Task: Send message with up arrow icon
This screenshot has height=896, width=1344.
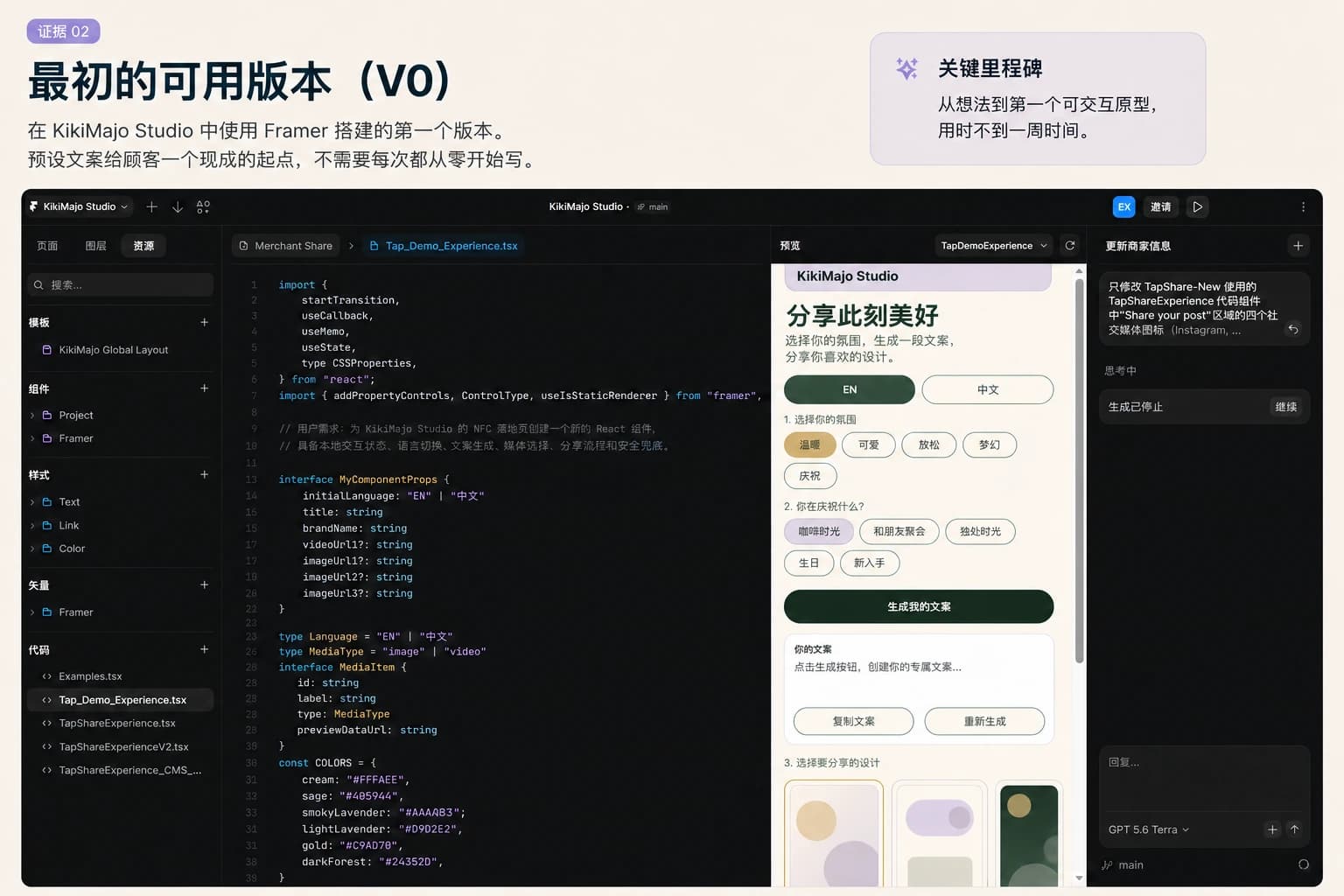Action: (x=1294, y=829)
